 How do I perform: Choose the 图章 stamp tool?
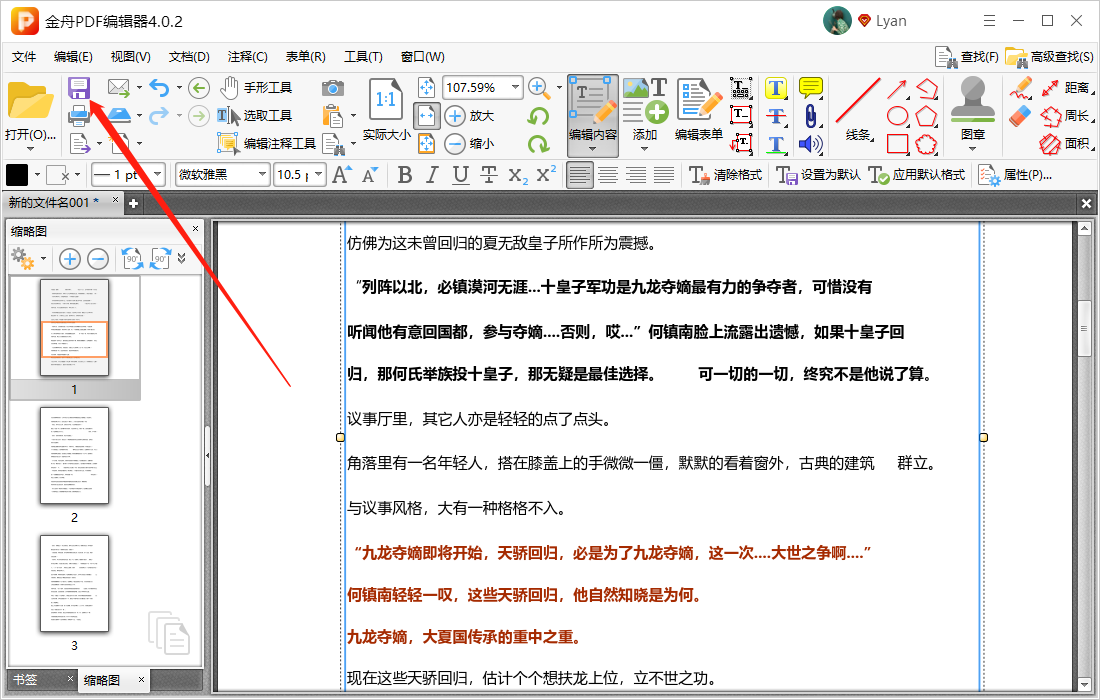pos(971,110)
